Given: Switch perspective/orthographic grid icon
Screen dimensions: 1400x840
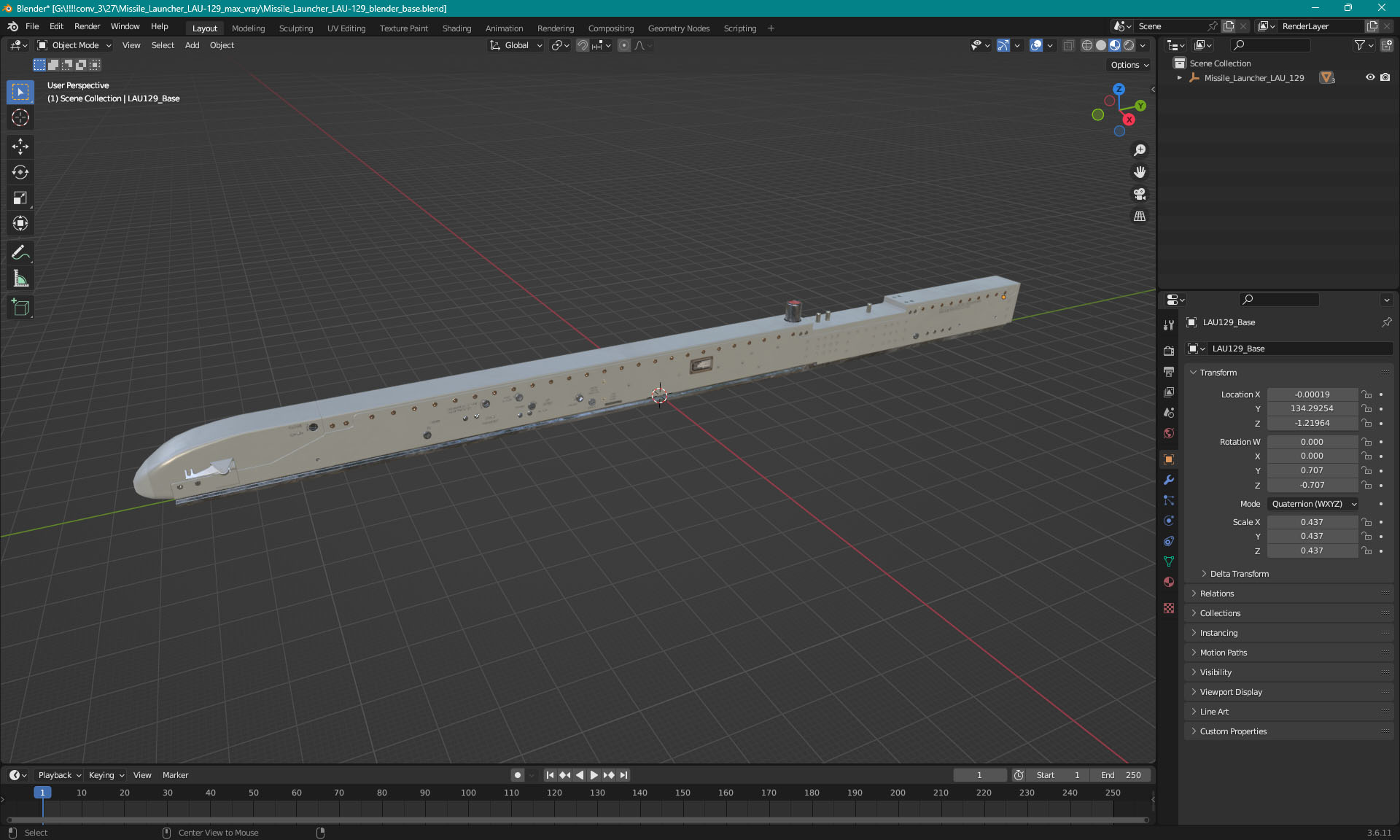Looking at the screenshot, I should [1140, 217].
